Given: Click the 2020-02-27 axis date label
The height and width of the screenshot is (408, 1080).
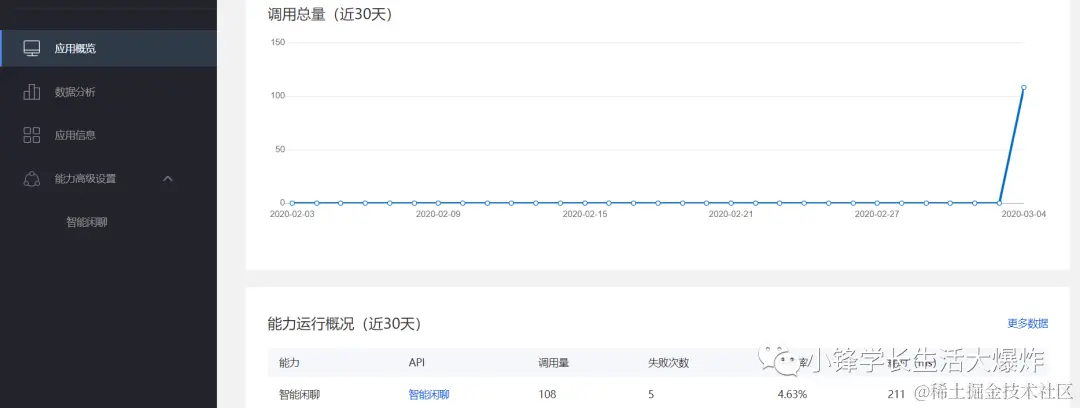Looking at the screenshot, I should point(877,214).
